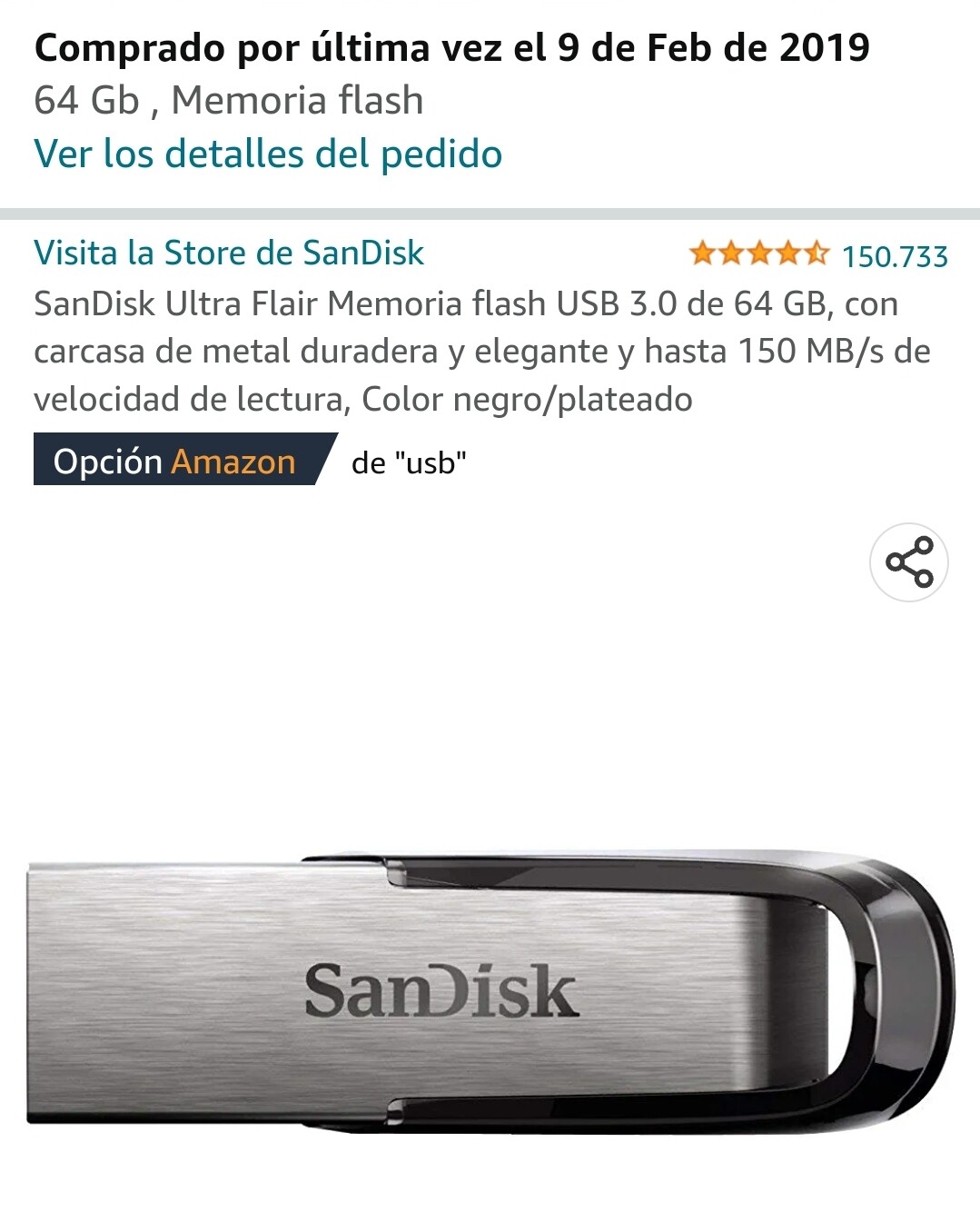Tap the 64 Gb, Memoria flash label
980x1212 pixels.
pos(229,100)
